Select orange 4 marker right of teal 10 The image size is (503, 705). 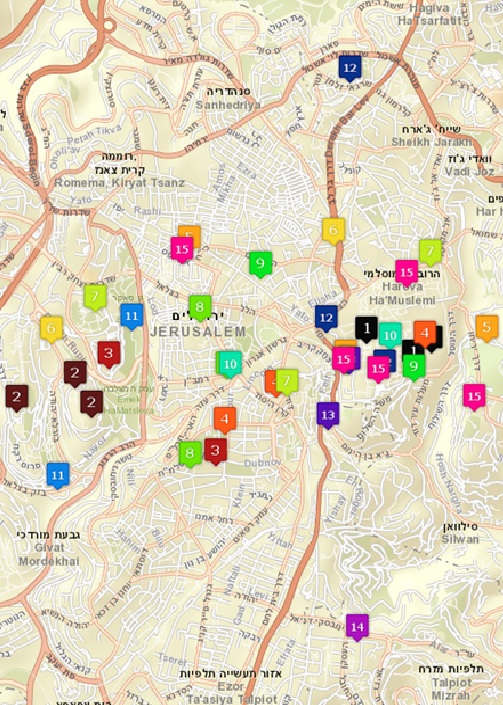click(x=424, y=334)
